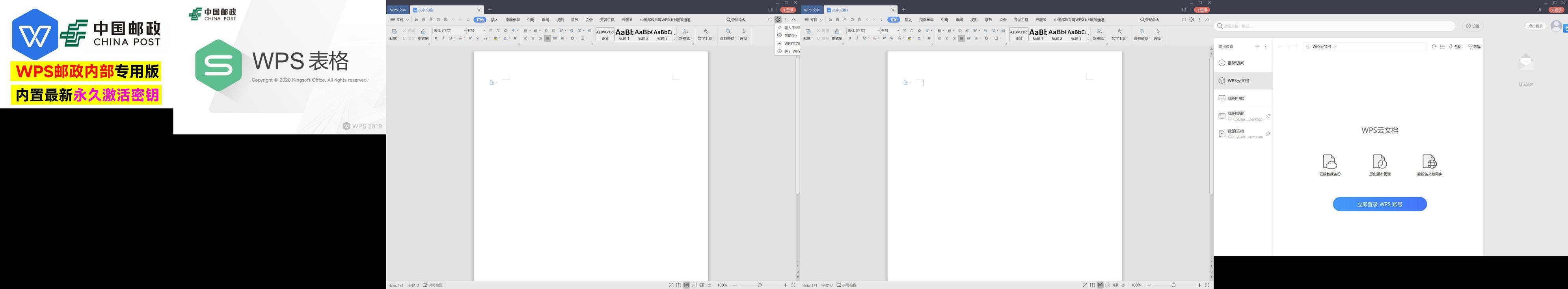
Task: Adjust zoom slider in right Writer status bar
Action: point(1173,285)
